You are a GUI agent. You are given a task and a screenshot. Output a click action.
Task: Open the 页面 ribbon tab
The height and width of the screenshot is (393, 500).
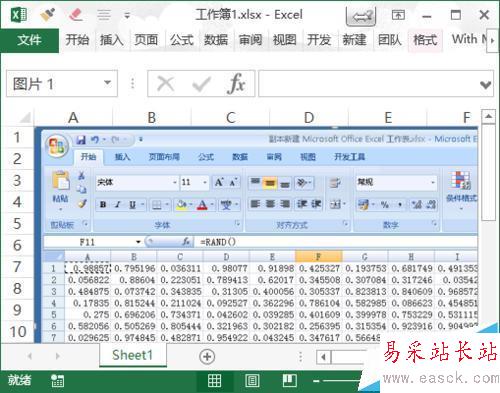point(146,40)
